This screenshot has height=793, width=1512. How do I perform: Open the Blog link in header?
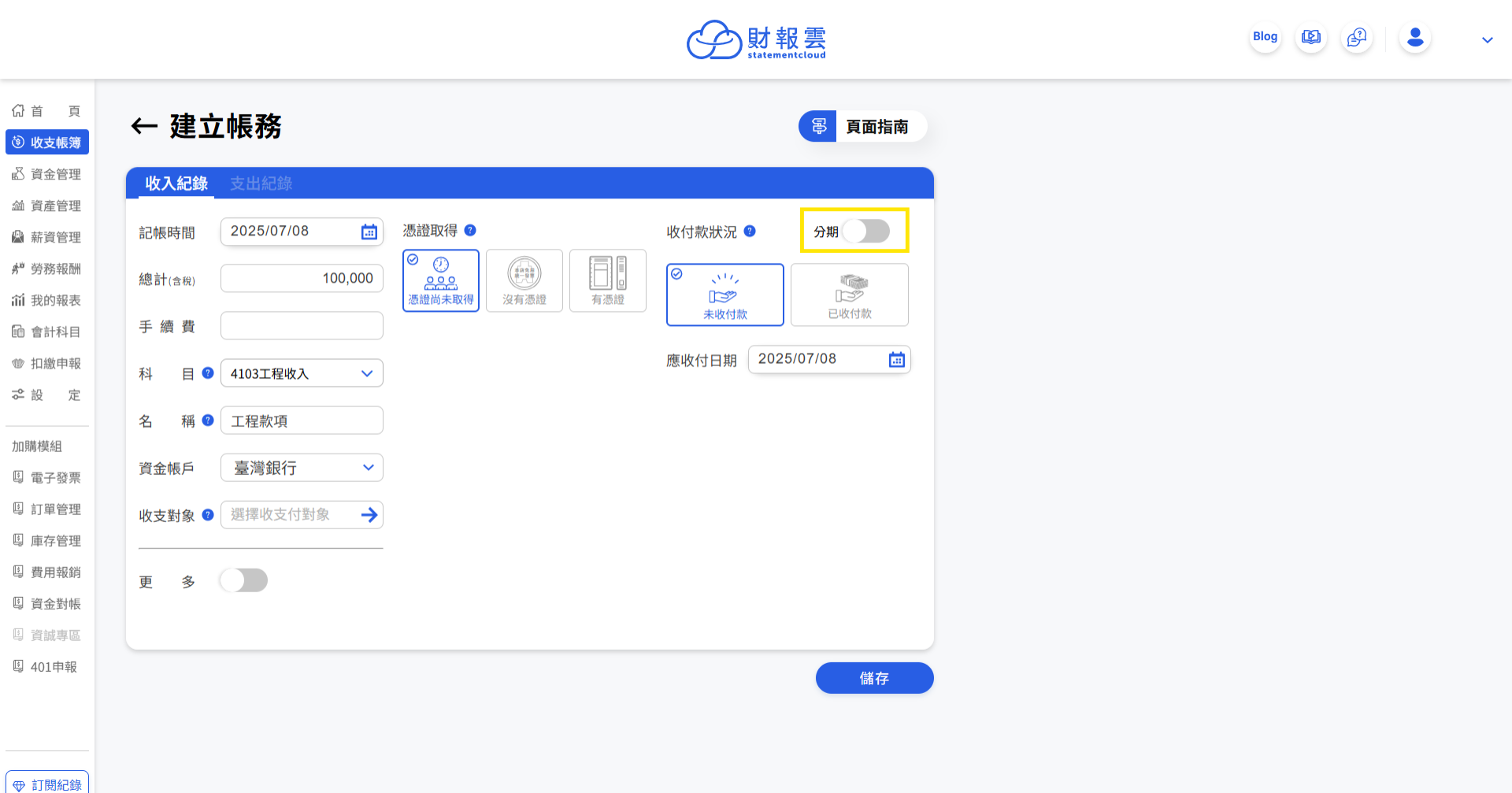1266,37
